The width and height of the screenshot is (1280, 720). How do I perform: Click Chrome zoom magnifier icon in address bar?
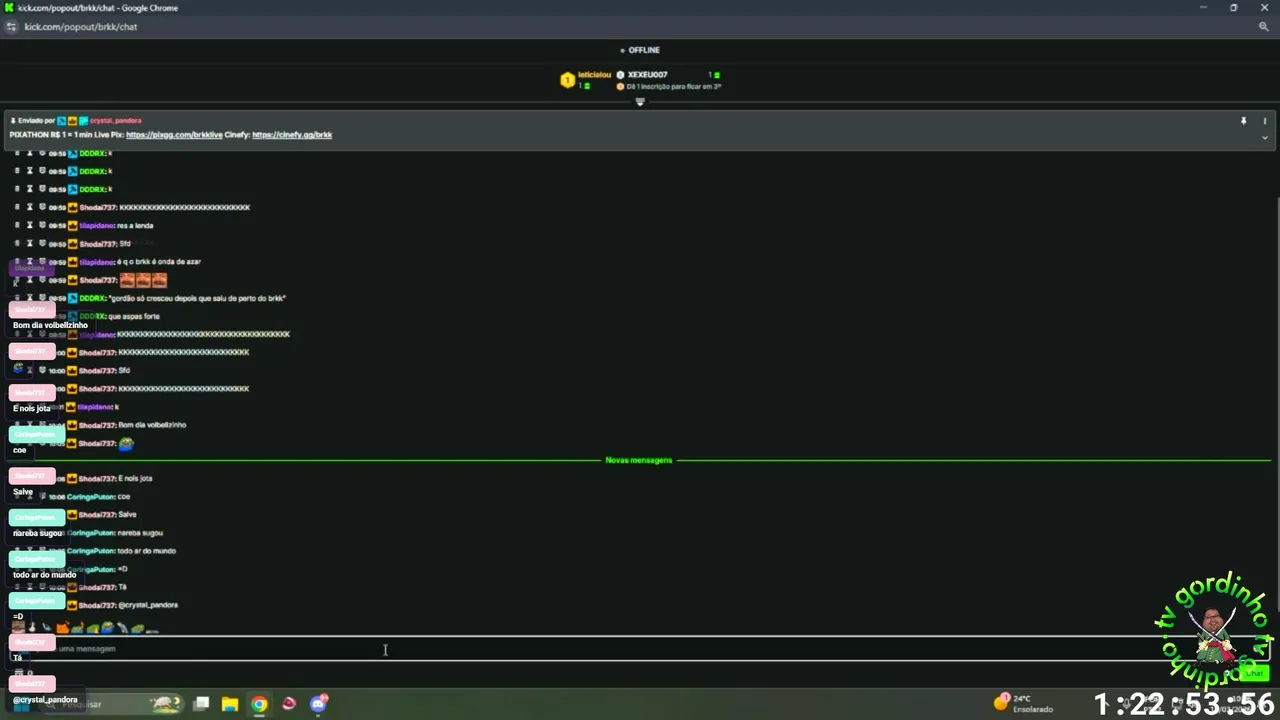click(x=1264, y=27)
